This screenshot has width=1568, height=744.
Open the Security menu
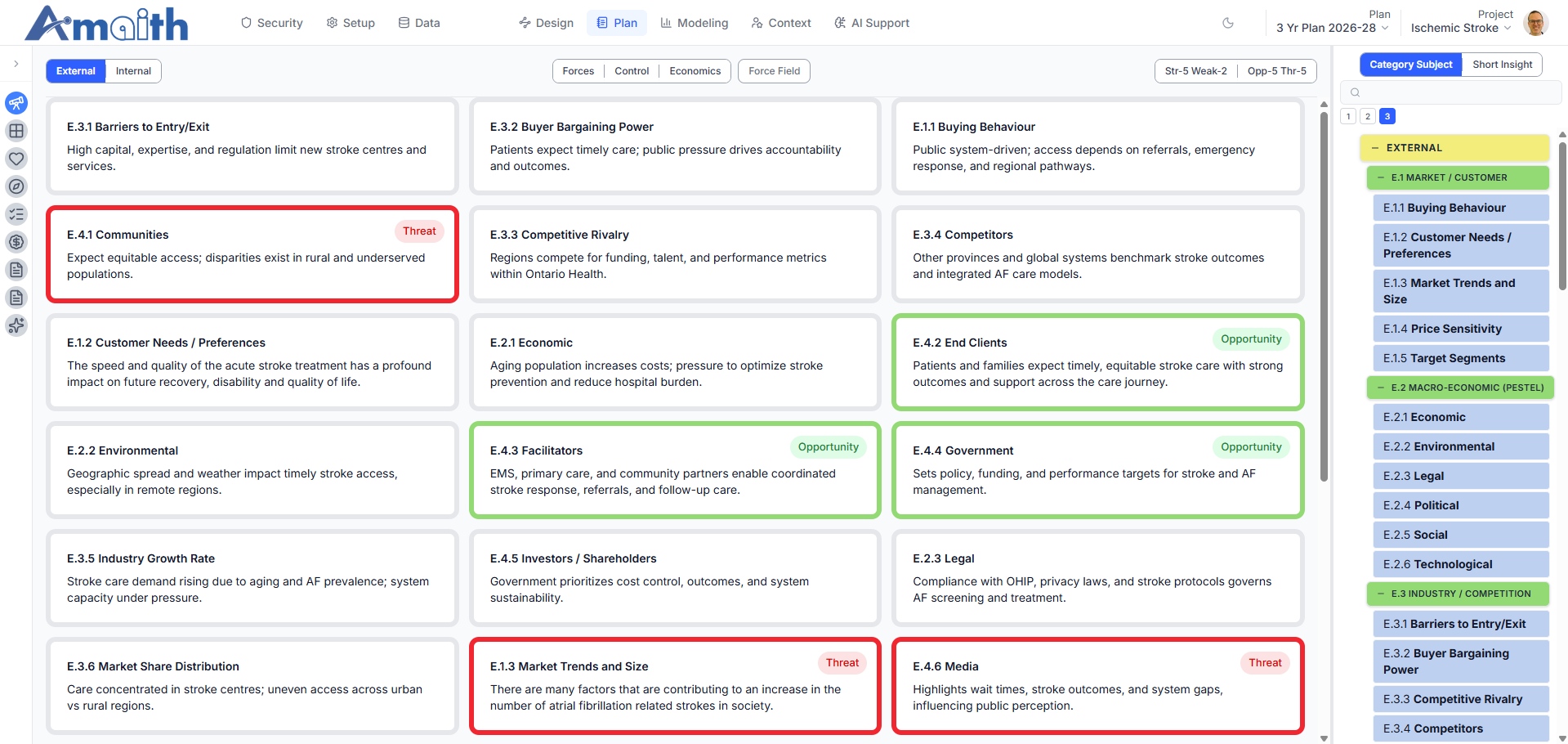[x=272, y=23]
